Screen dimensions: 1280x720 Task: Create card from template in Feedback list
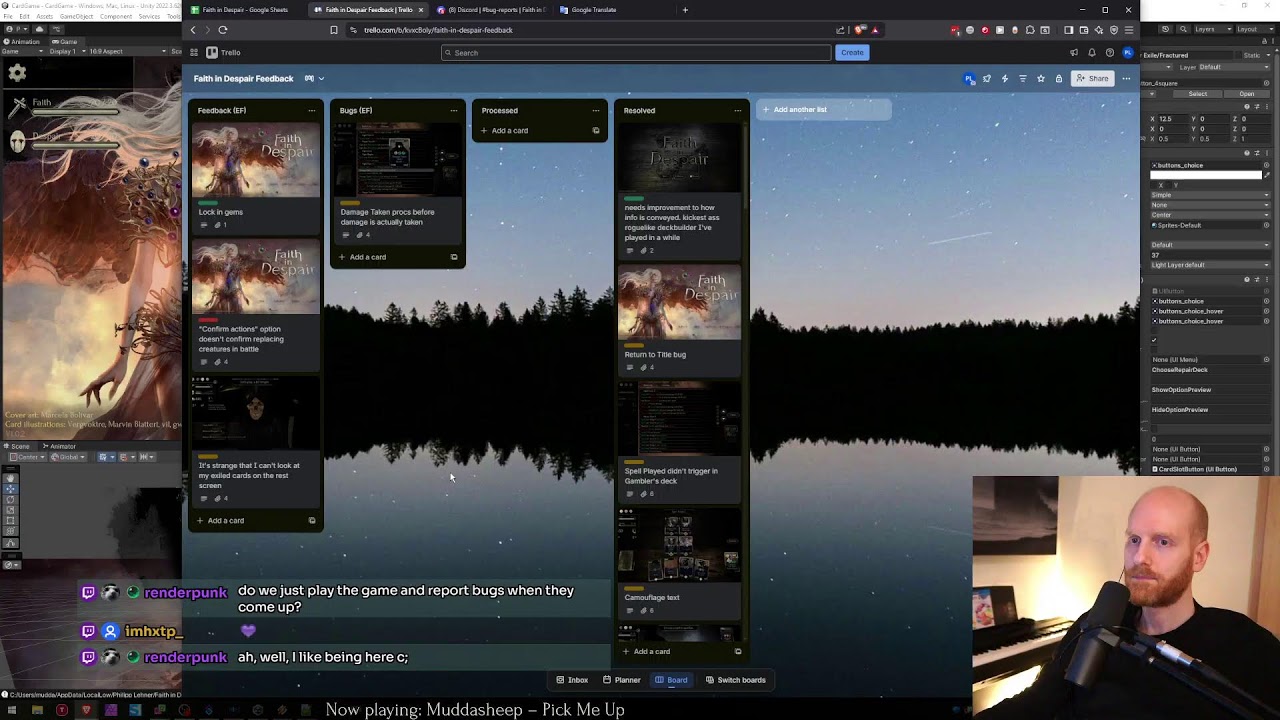tap(312, 520)
